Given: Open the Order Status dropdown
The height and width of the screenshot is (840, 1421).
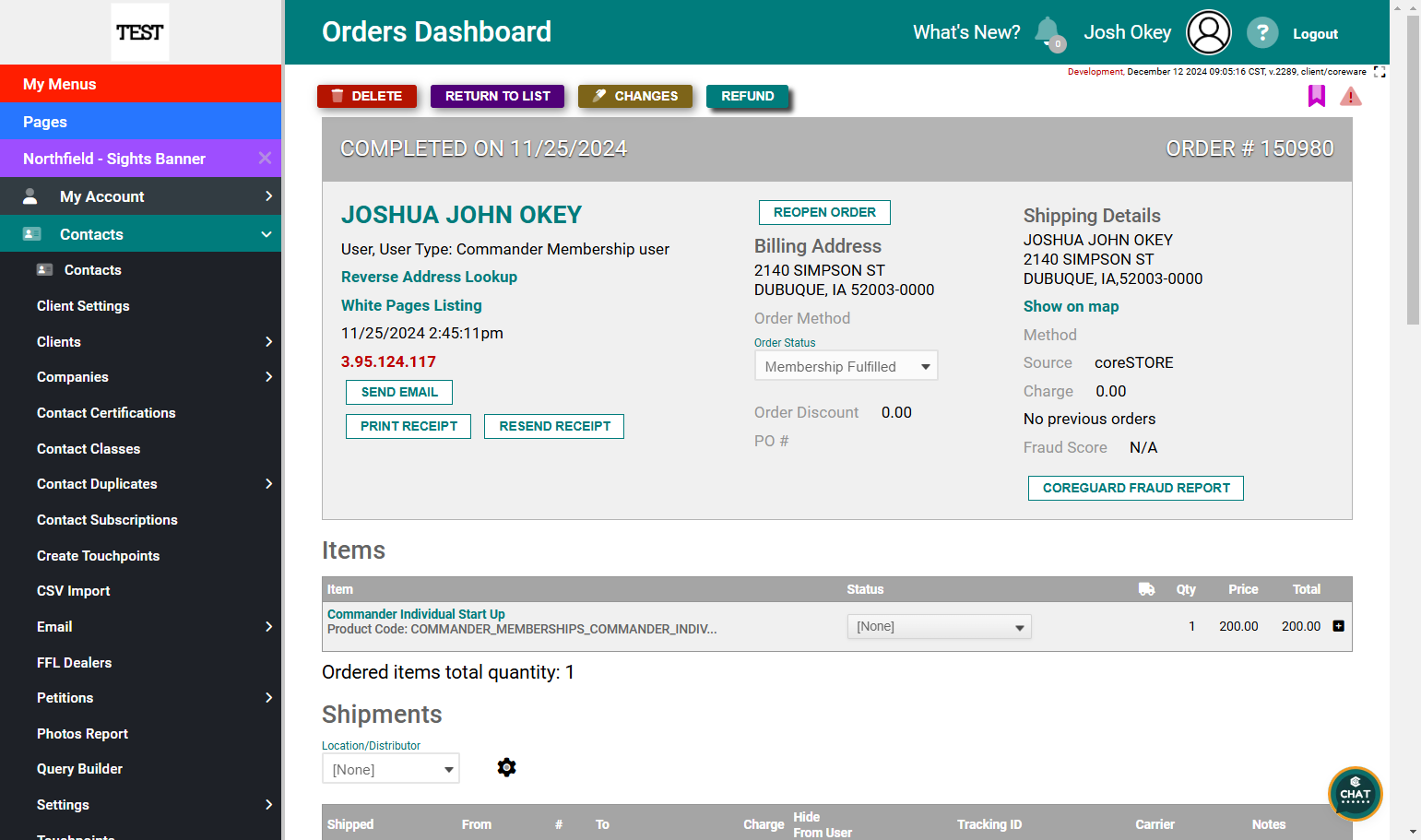Looking at the screenshot, I should pos(846,366).
